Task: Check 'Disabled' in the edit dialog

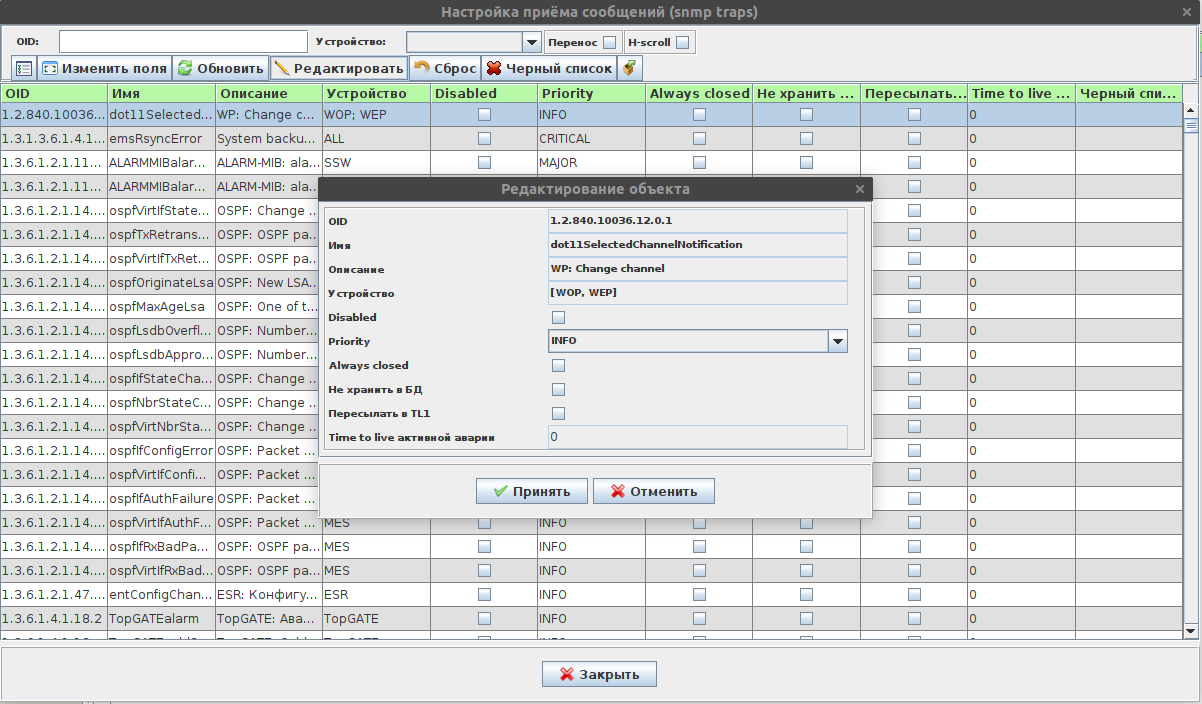Action: 559,318
